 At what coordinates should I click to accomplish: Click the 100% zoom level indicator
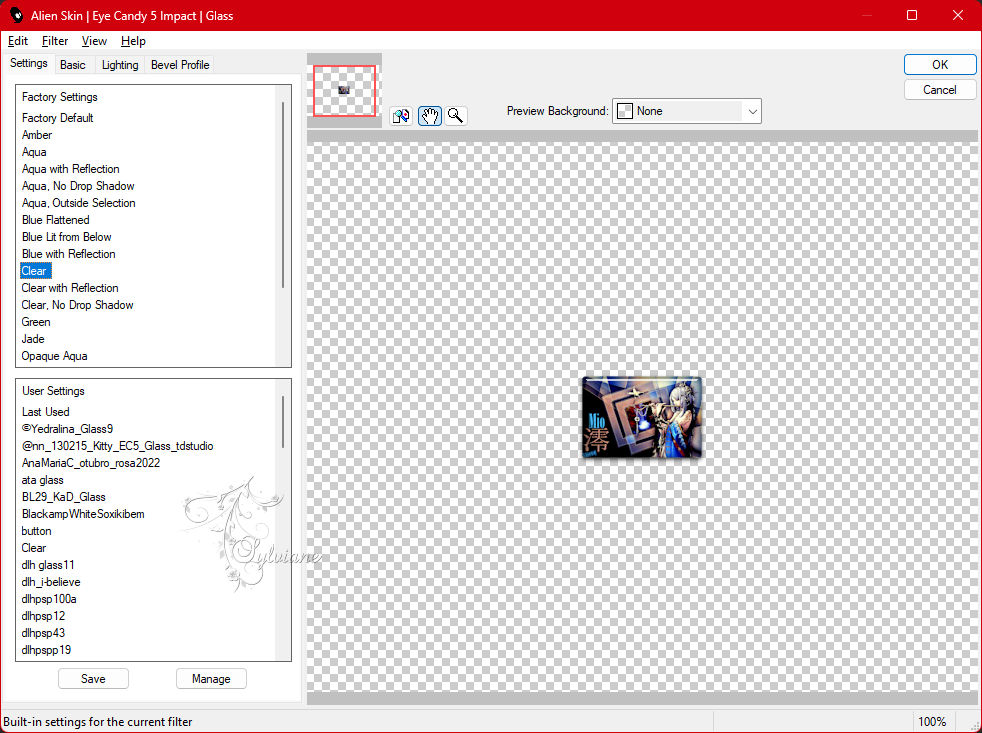932,721
